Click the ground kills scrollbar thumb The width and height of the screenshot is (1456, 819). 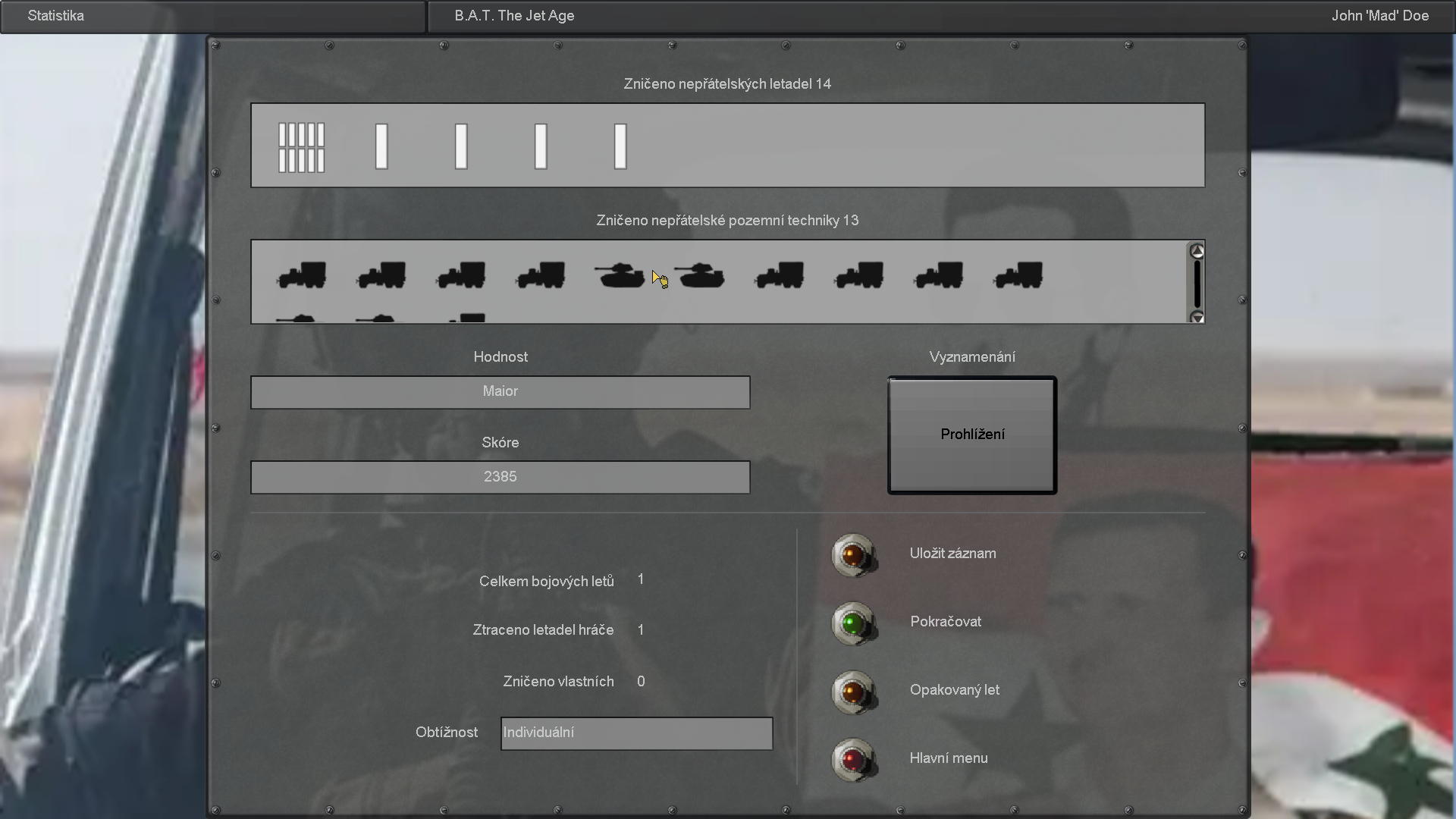[1197, 284]
